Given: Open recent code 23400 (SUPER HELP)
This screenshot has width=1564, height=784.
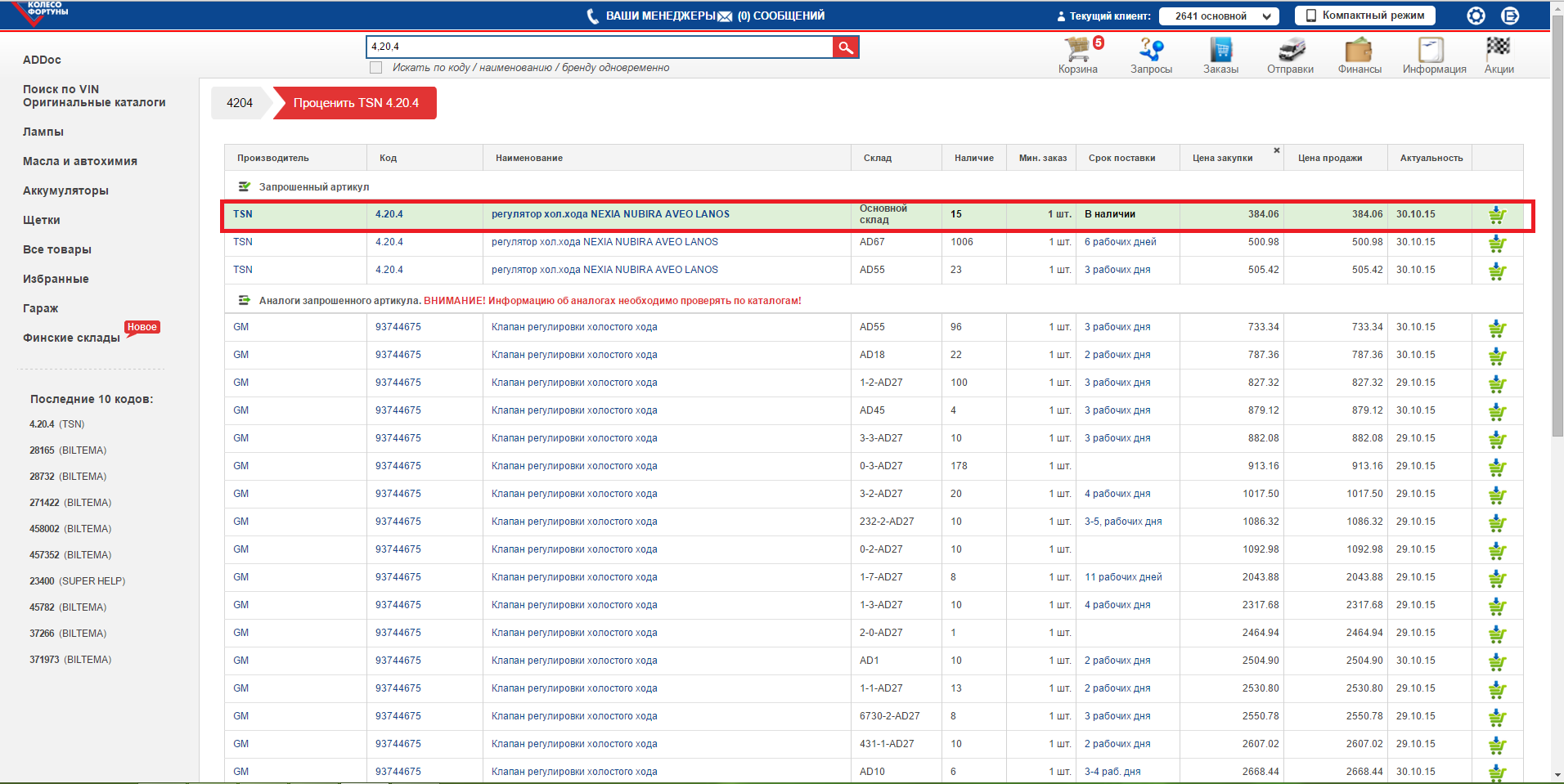Looking at the screenshot, I should [78, 581].
